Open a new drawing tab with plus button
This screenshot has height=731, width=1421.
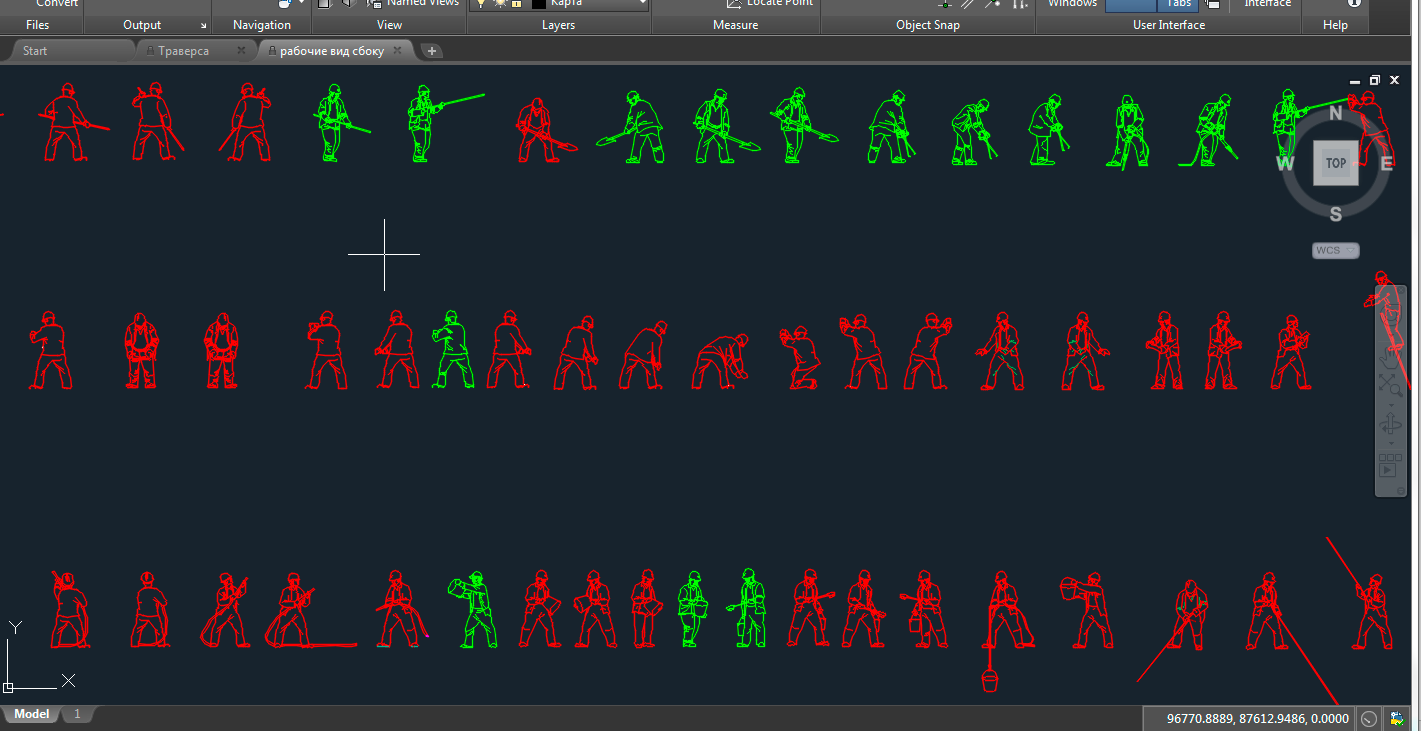point(431,50)
